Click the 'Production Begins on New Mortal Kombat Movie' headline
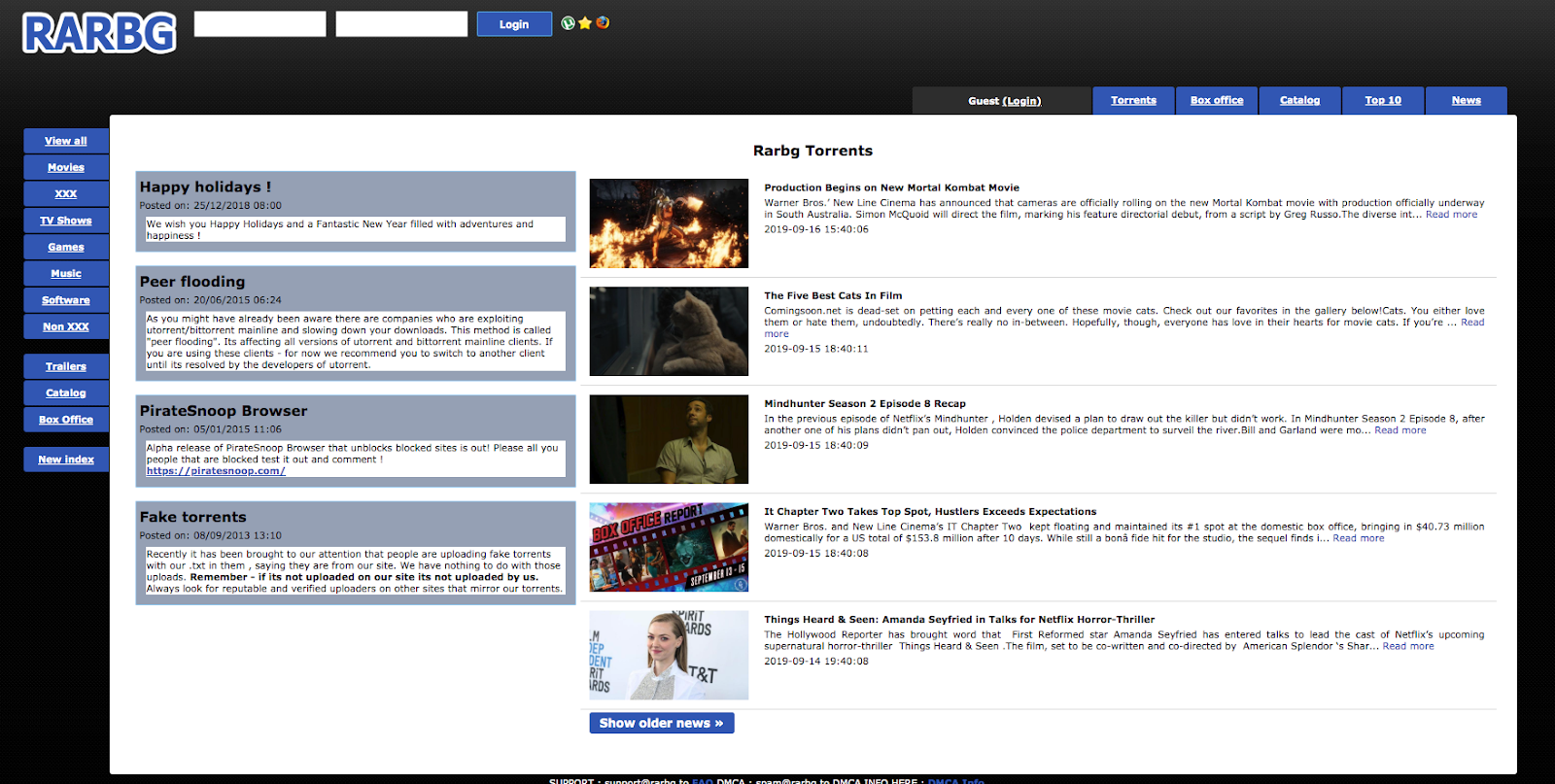The height and width of the screenshot is (784, 1555). point(891,187)
